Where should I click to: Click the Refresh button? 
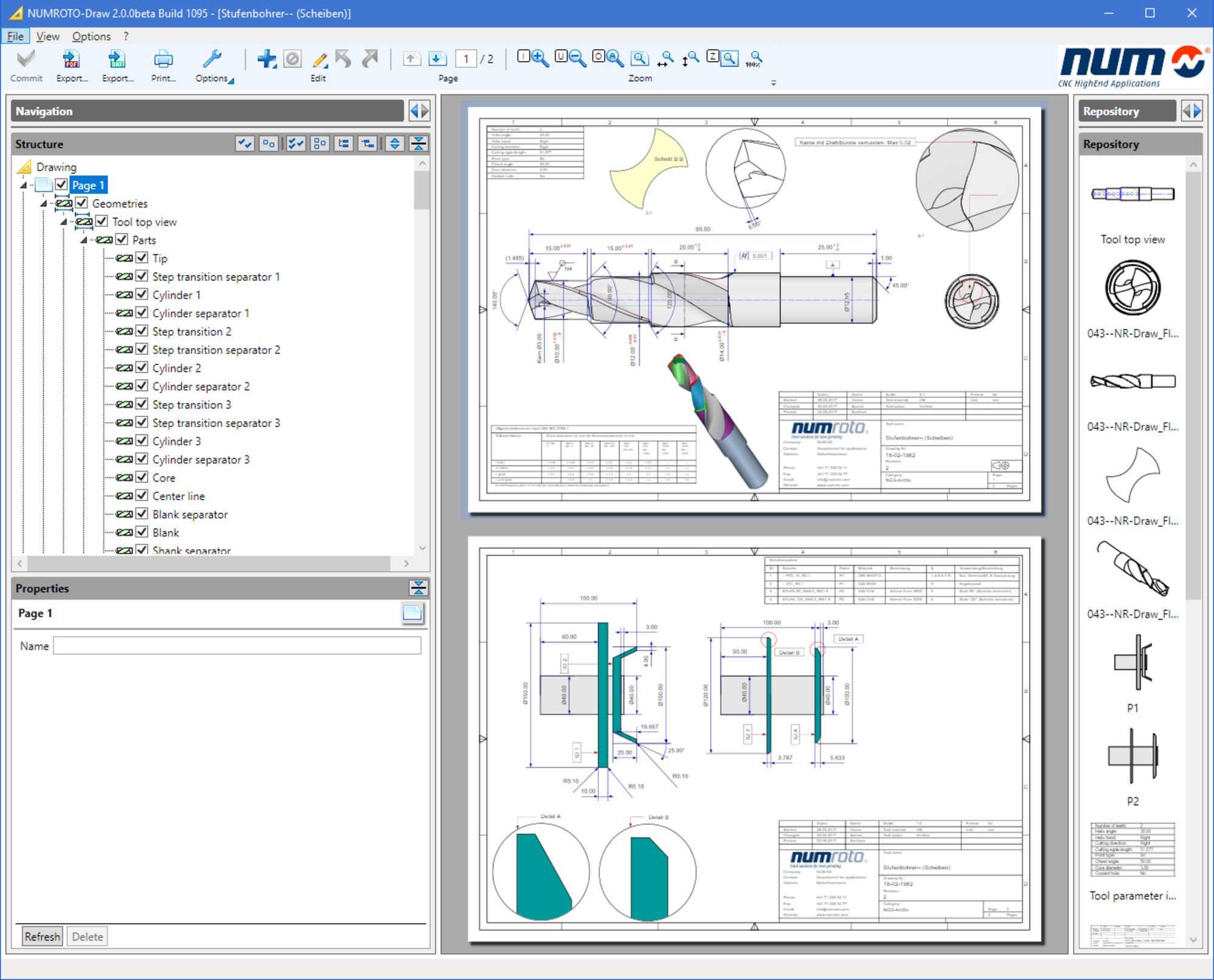42,936
